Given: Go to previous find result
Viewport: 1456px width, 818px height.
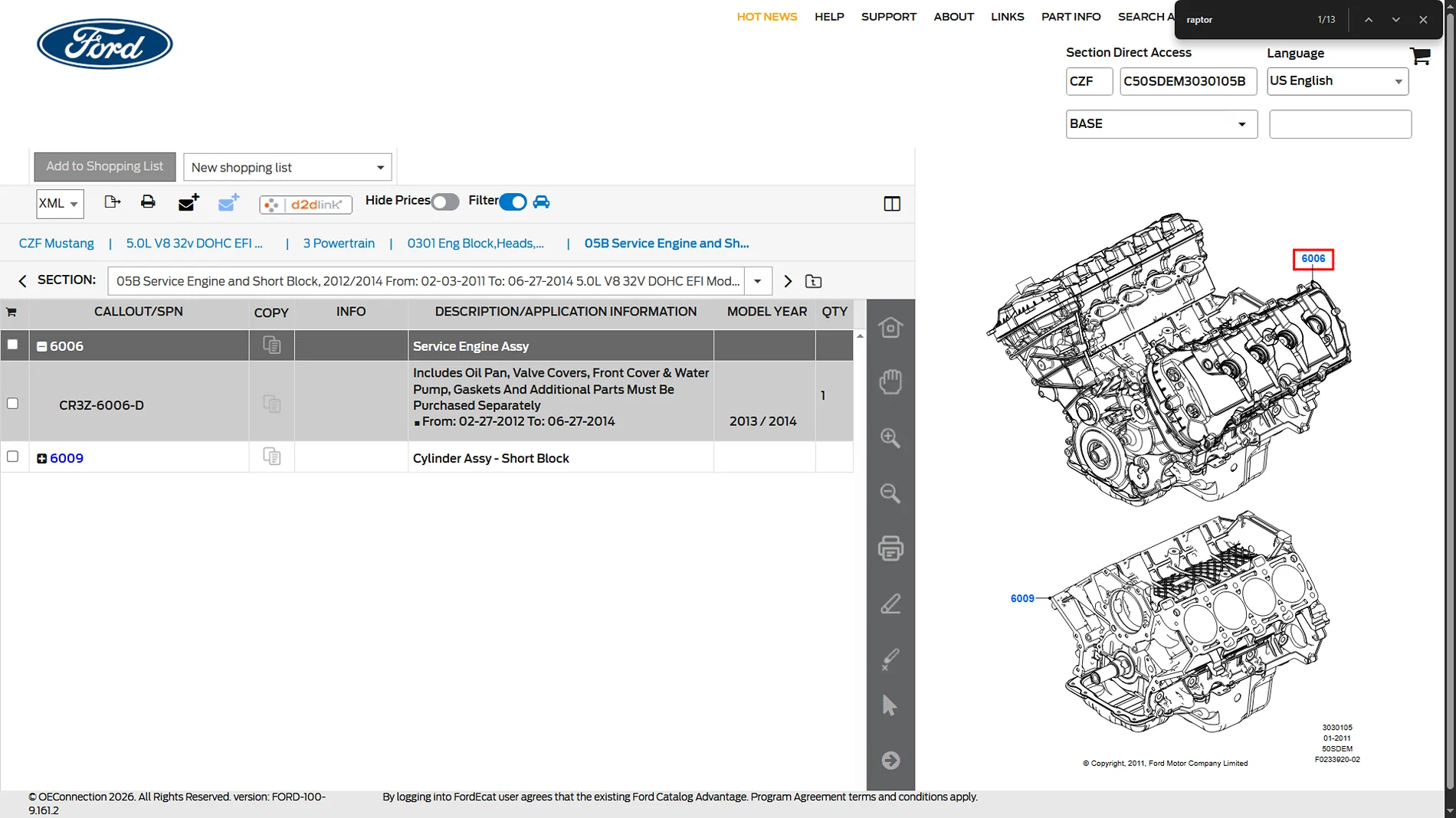Looking at the screenshot, I should point(1369,20).
